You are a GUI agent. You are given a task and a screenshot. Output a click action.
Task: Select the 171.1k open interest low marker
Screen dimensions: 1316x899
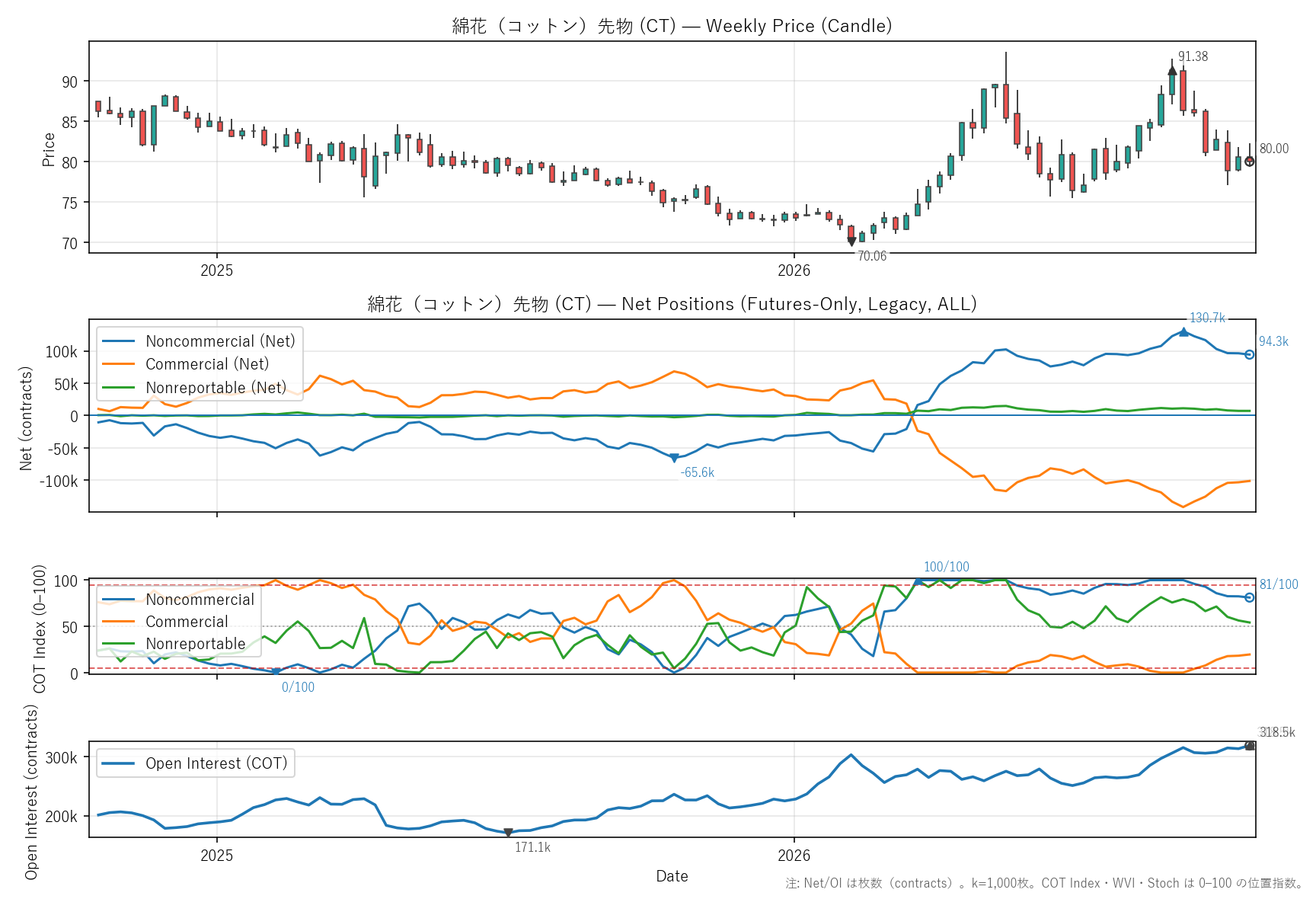[508, 833]
